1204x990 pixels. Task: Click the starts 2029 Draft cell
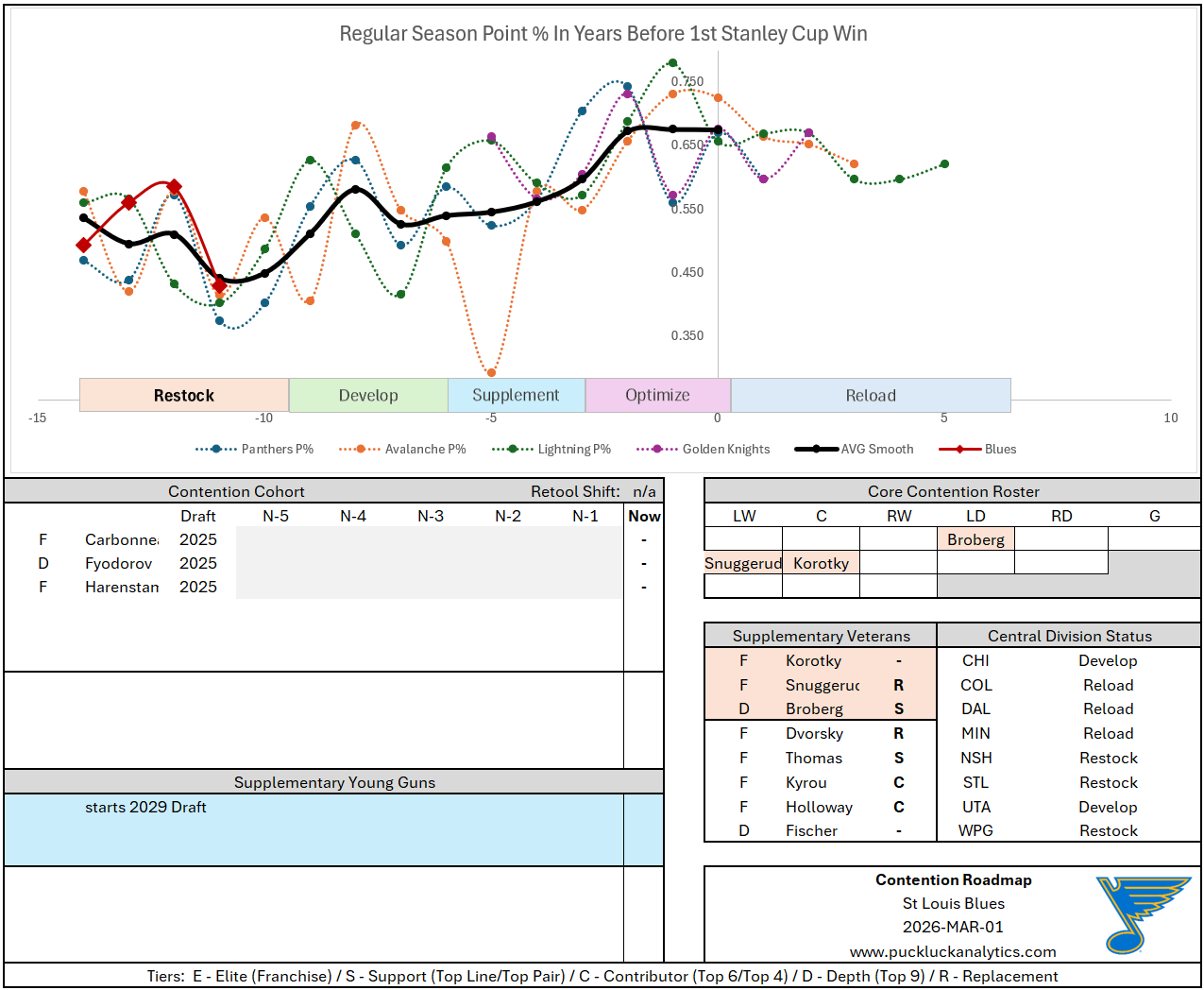145,807
